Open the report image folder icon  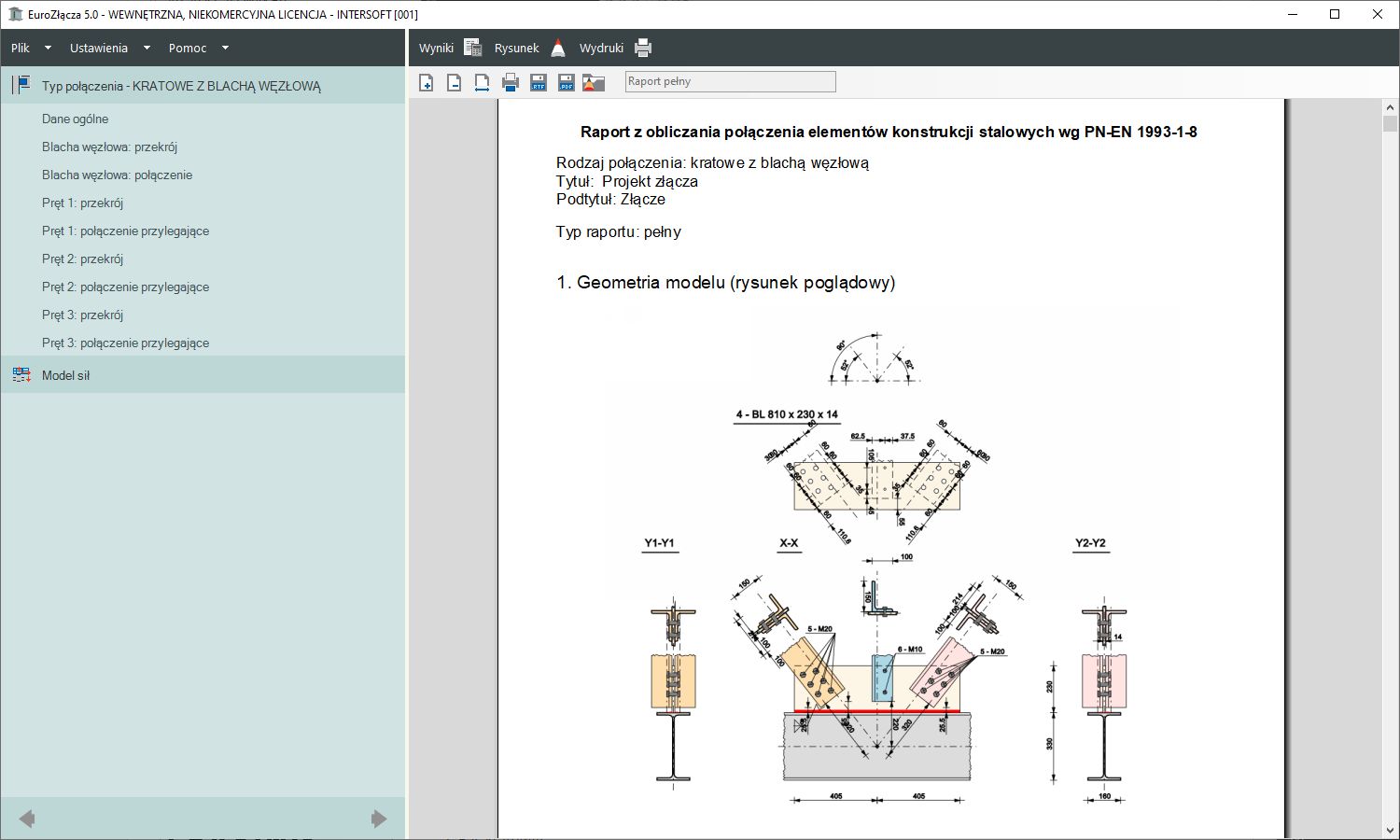(x=594, y=82)
